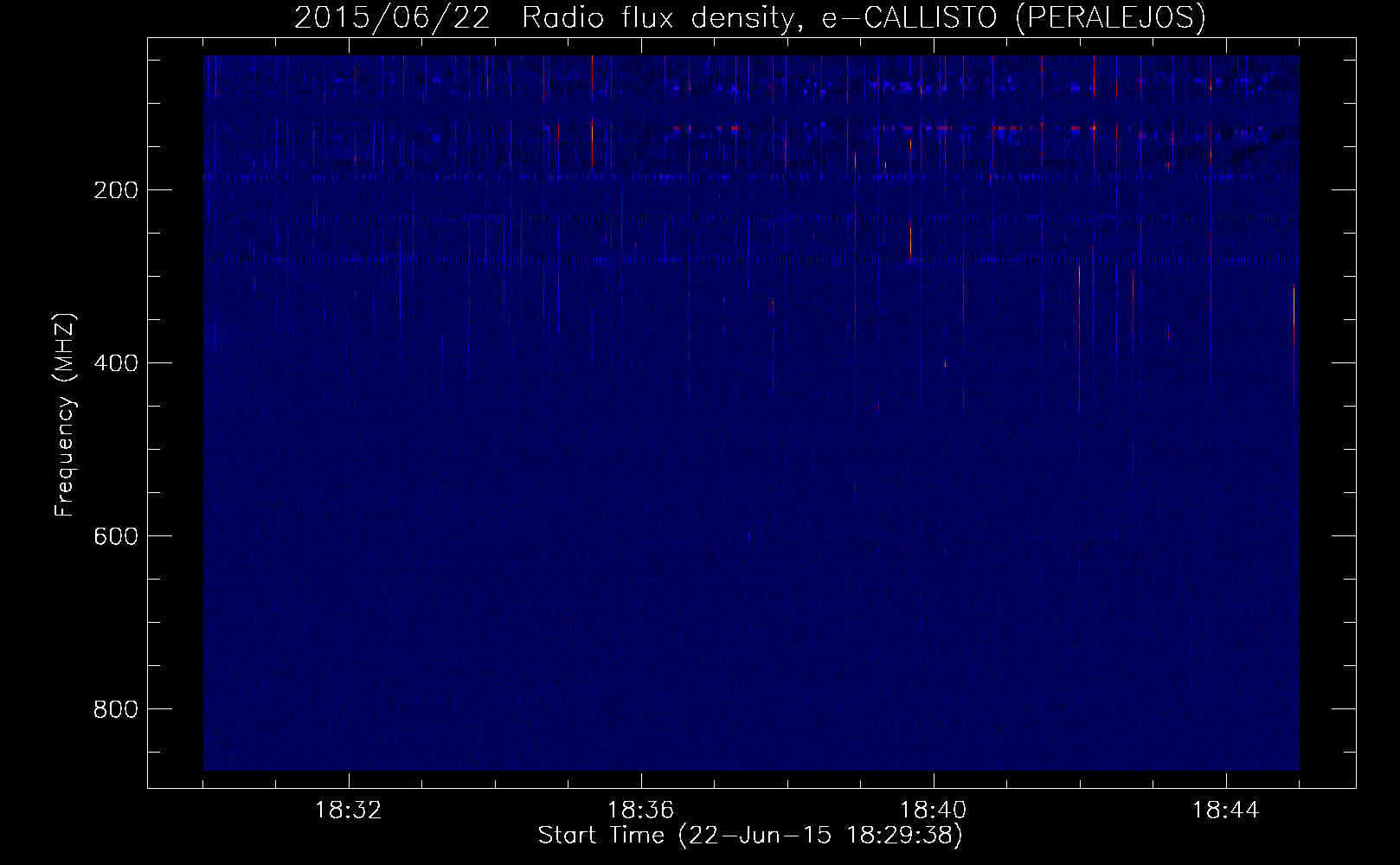Click the date "2015/06/22" in the title
Screen dimensions: 1400x865
(x=394, y=18)
